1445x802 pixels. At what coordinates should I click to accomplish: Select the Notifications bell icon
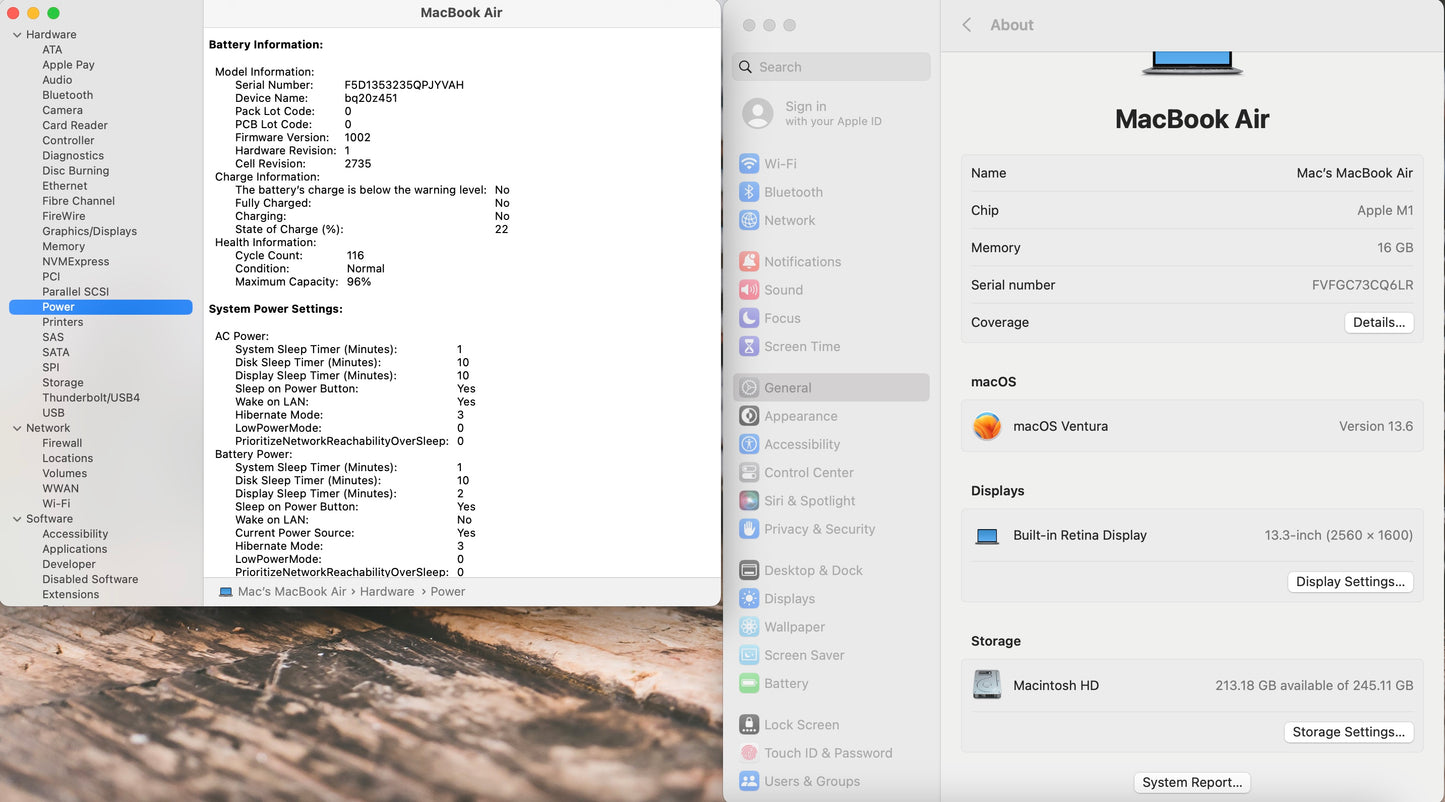coord(748,262)
